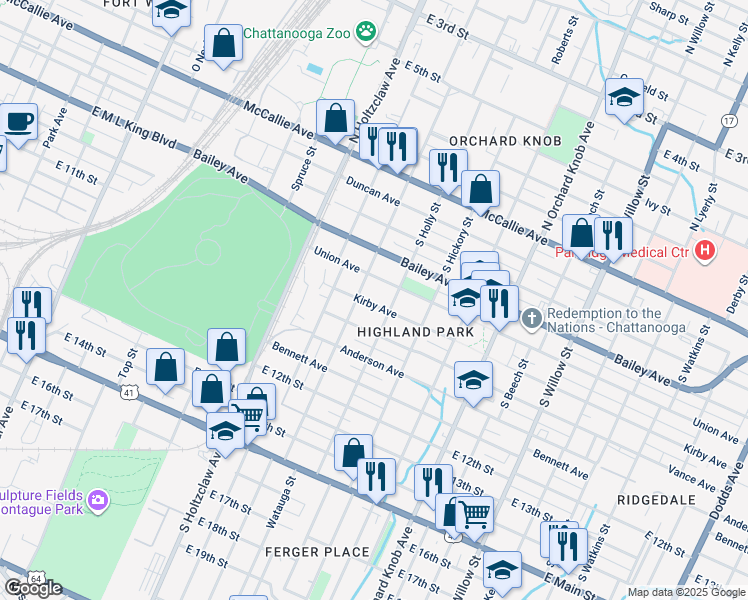Click the church icon by Redemption to the Nations
The image size is (748, 600).
pos(531,319)
